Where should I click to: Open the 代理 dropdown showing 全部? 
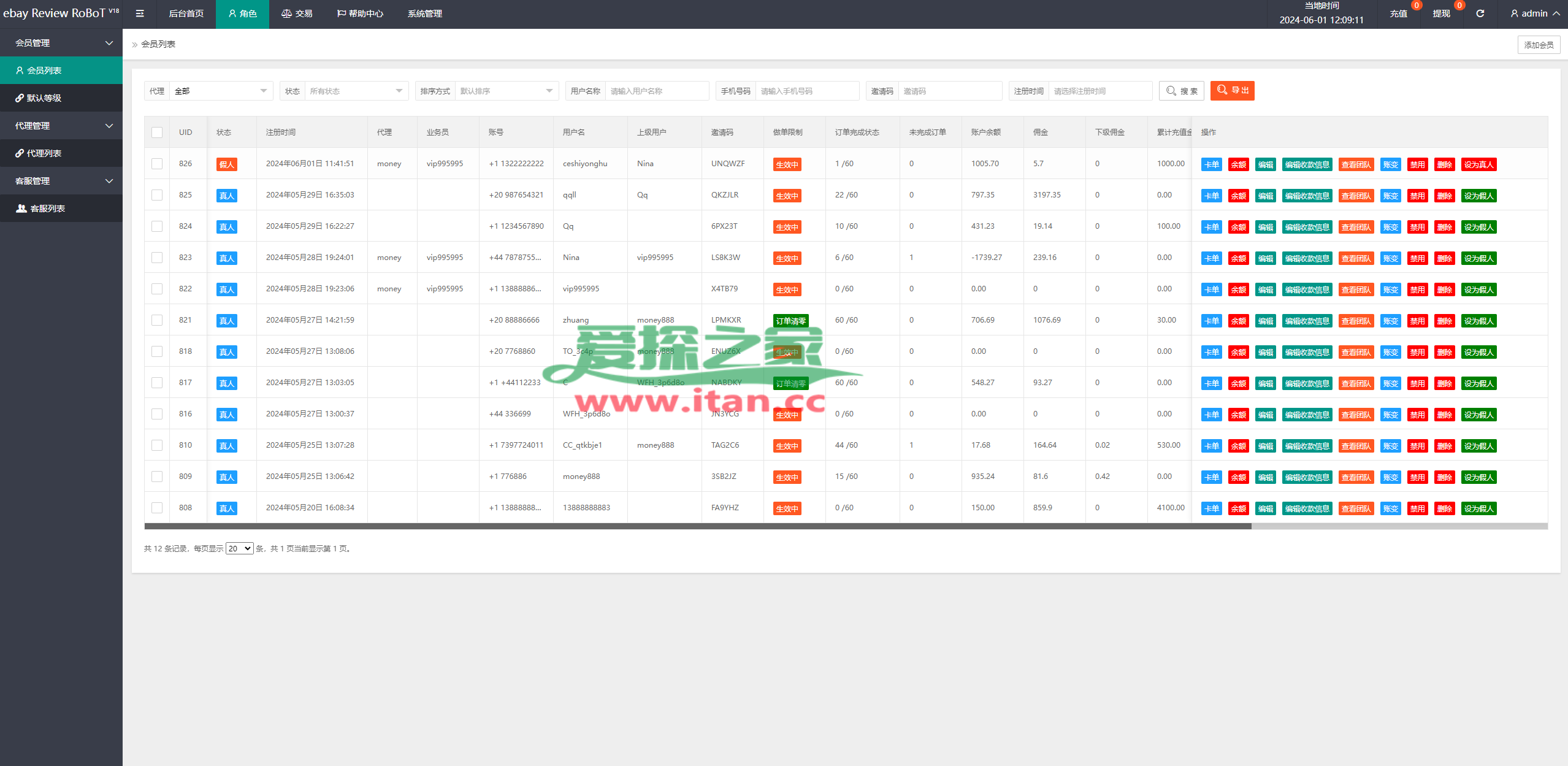[x=221, y=91]
